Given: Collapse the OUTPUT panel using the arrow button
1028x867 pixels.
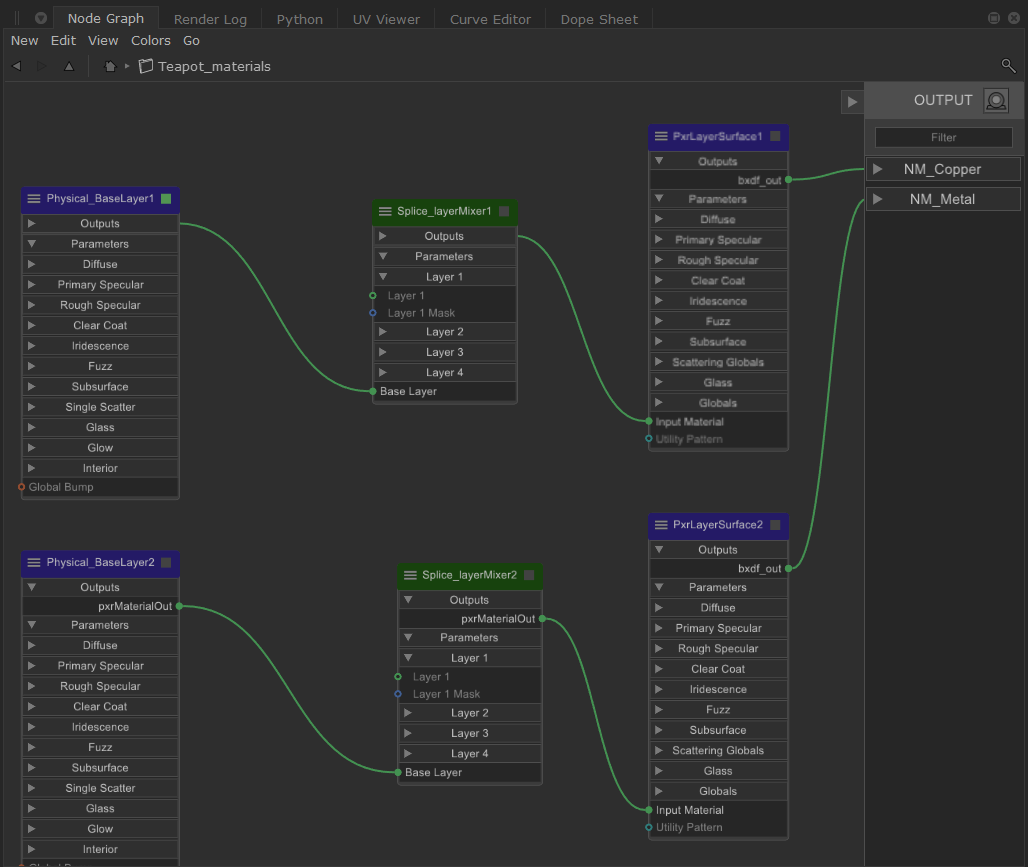Looking at the screenshot, I should tap(852, 101).
